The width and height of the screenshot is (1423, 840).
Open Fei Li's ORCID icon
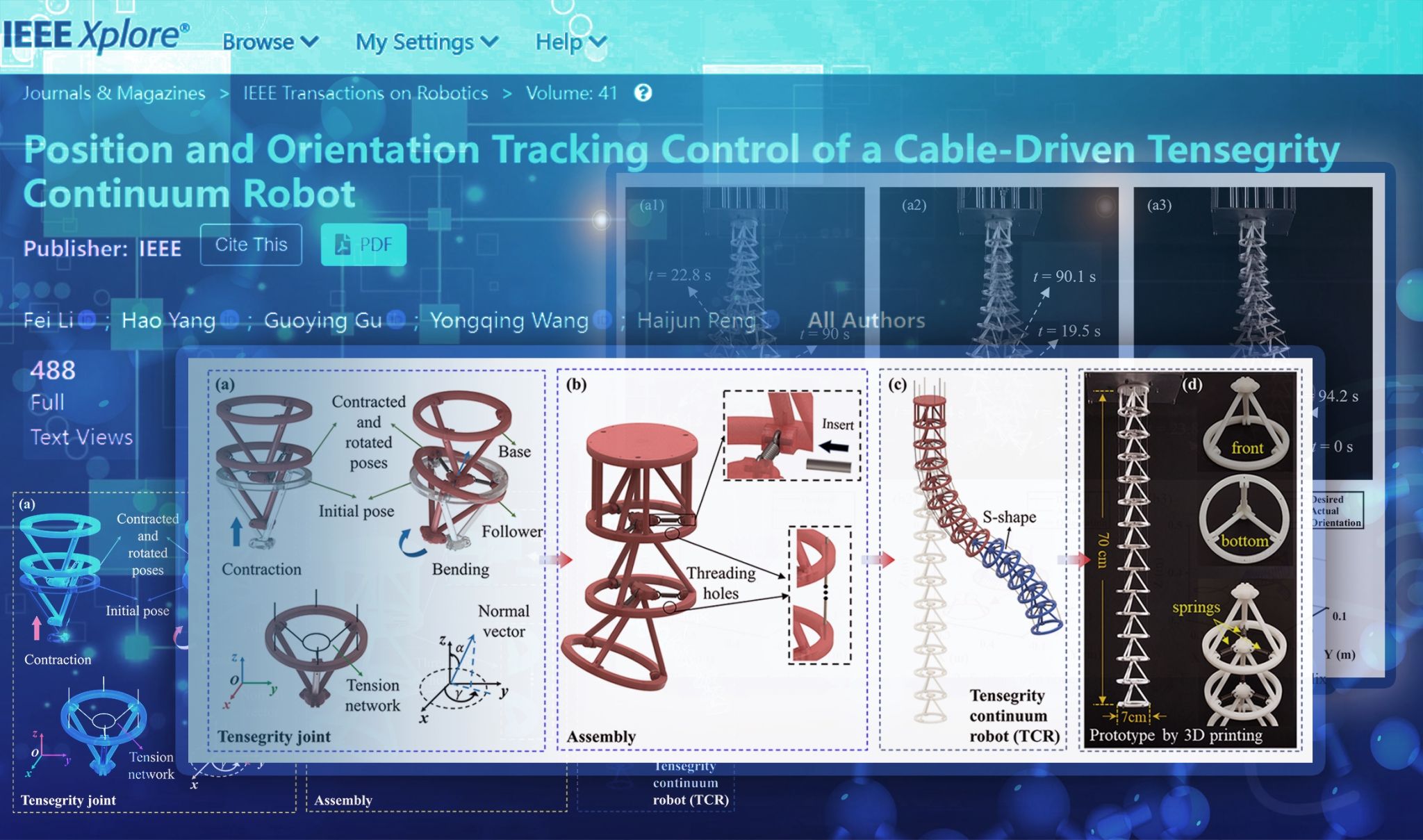coord(88,320)
